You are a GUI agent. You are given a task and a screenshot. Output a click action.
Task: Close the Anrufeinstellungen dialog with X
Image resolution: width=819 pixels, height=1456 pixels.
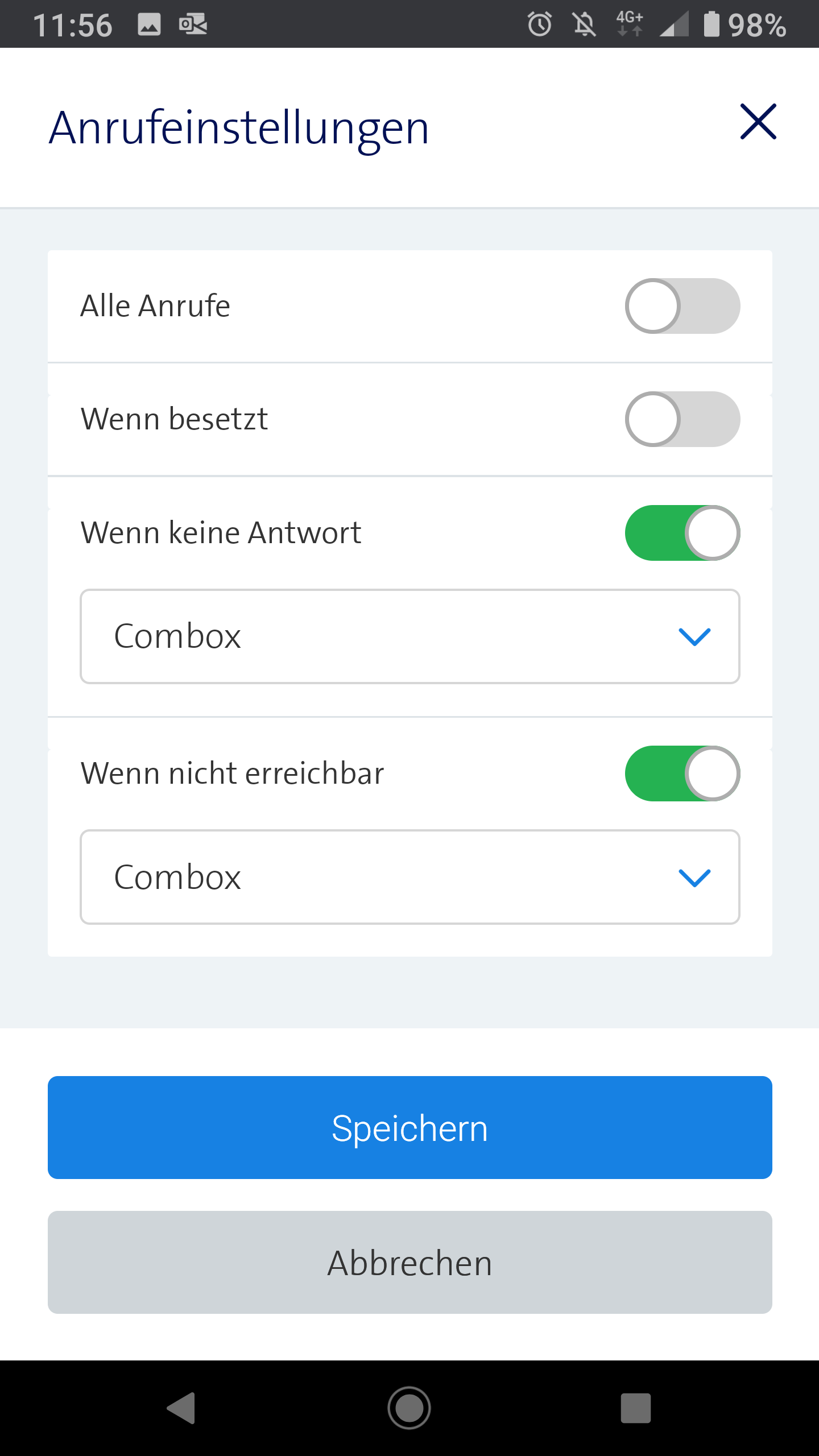758,122
